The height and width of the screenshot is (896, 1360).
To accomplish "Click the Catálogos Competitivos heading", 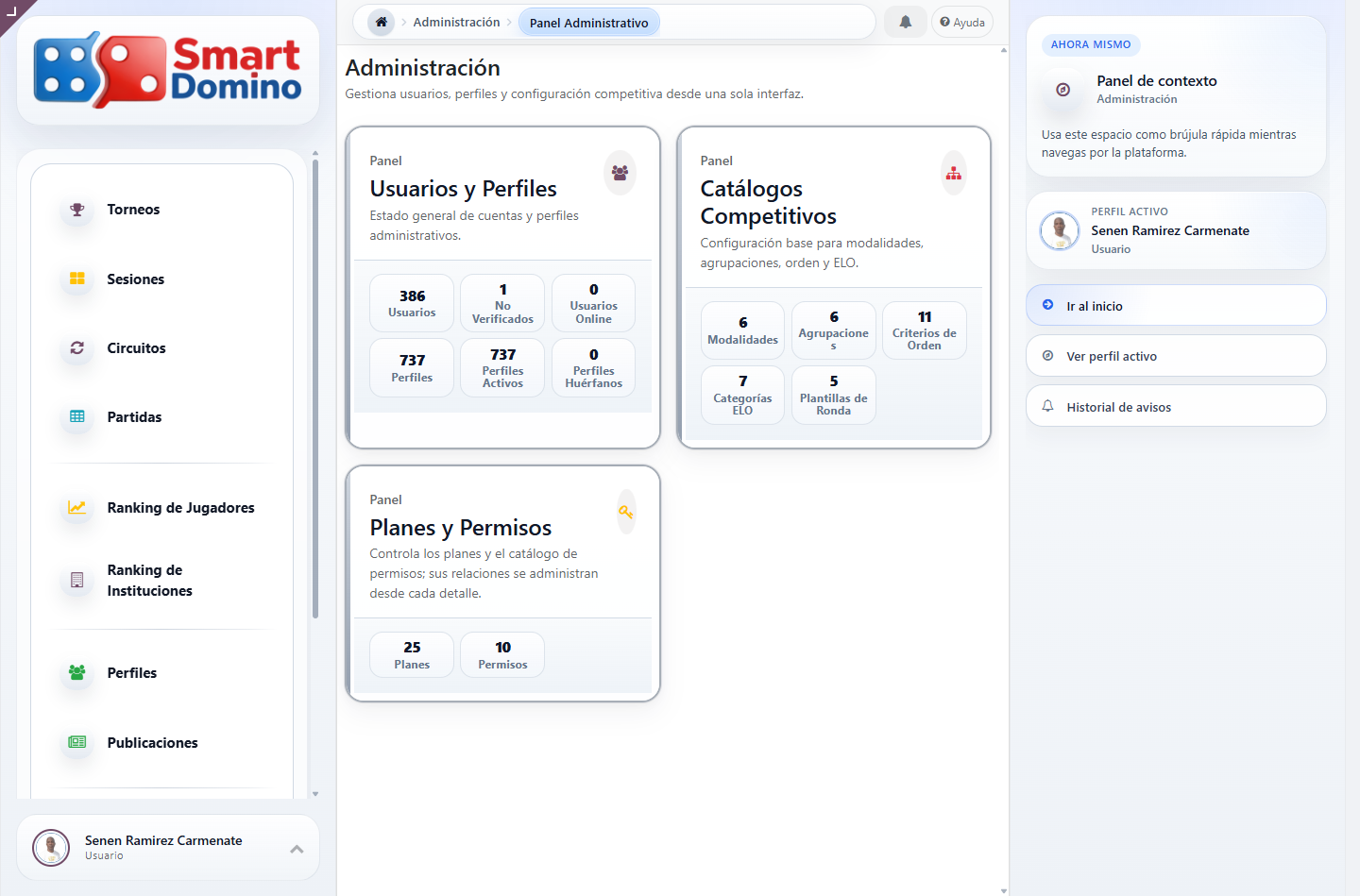I will (768, 202).
